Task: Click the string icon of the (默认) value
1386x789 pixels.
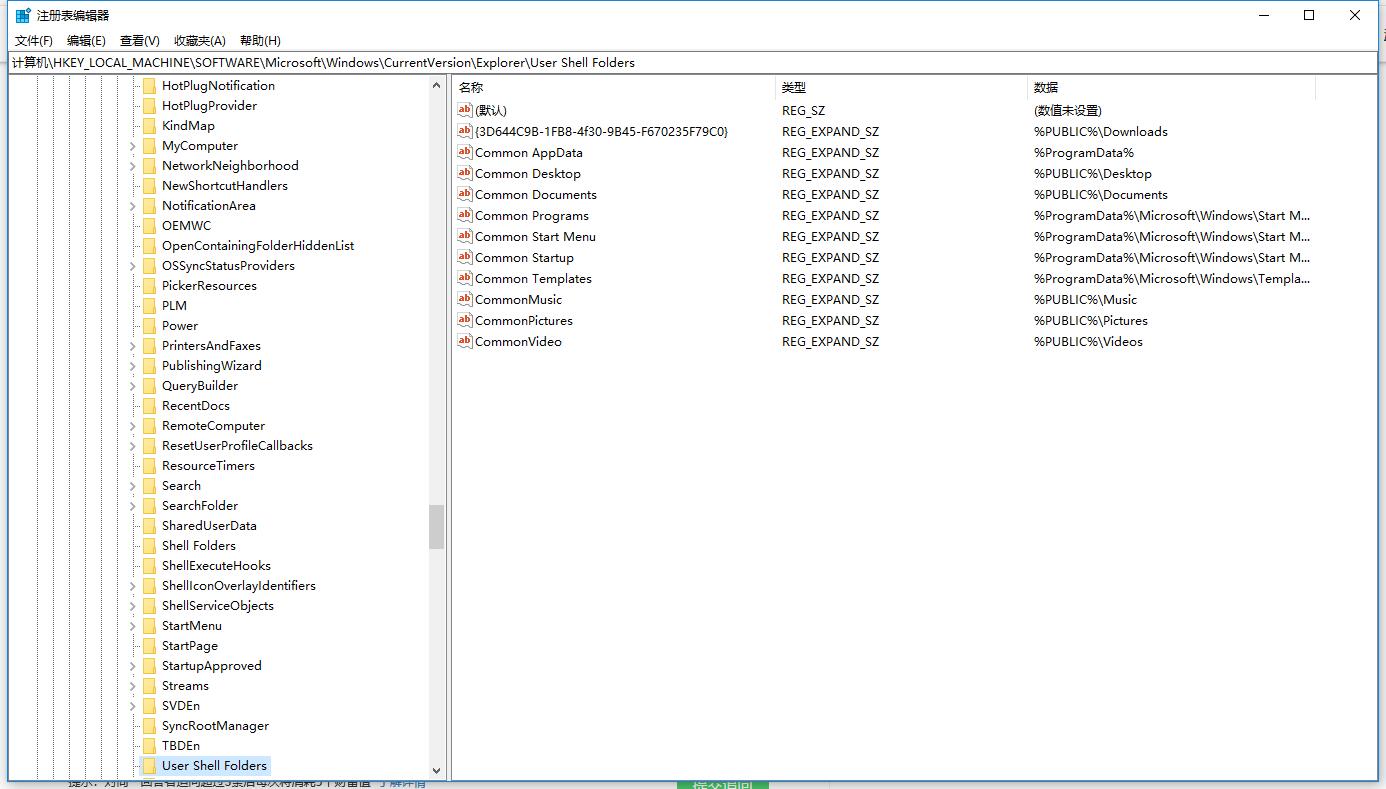Action: [464, 110]
